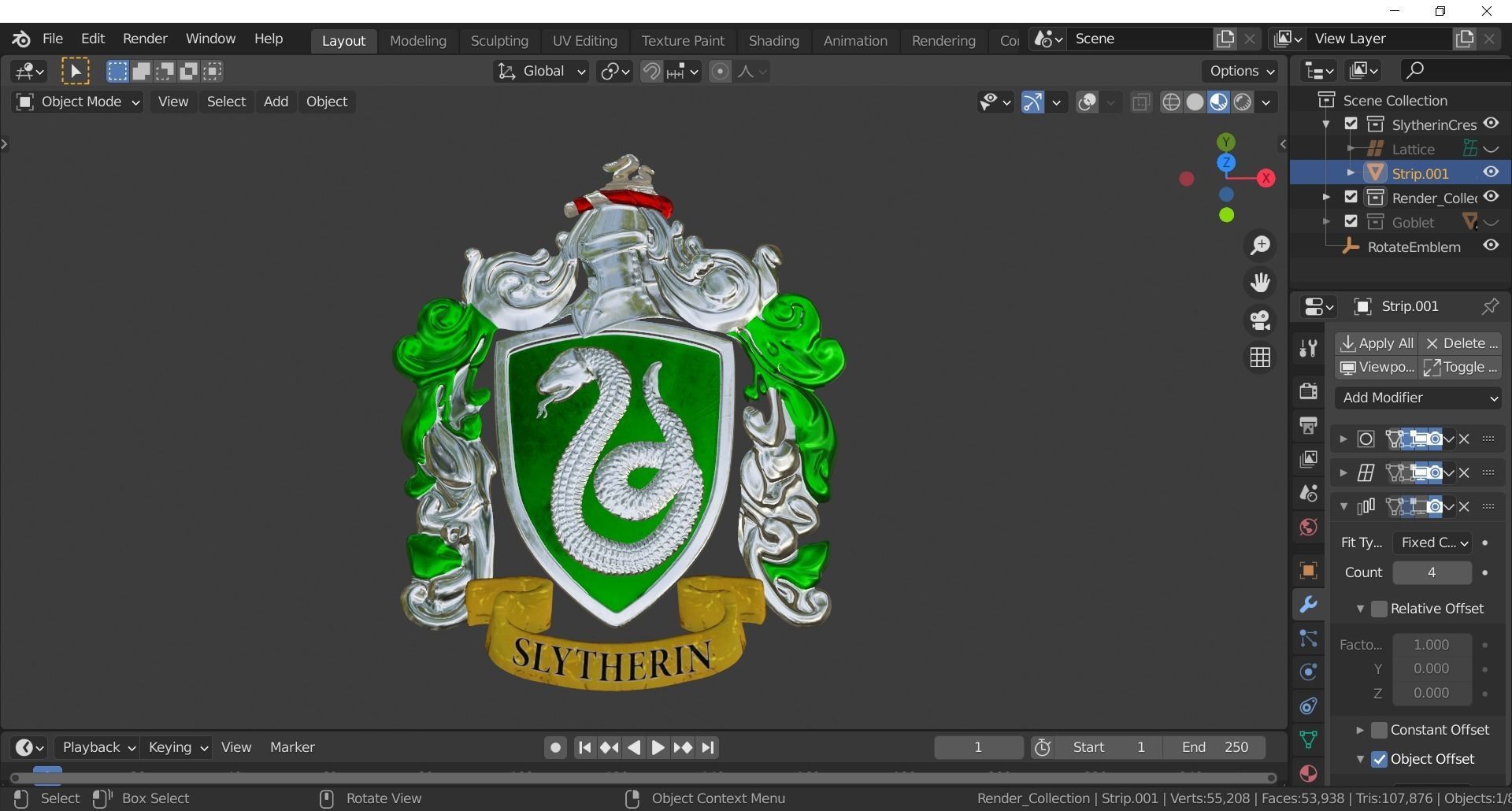Screen dimensions: 1512x811
Task: Hide Strip.001 in viewport
Action: [1491, 172]
